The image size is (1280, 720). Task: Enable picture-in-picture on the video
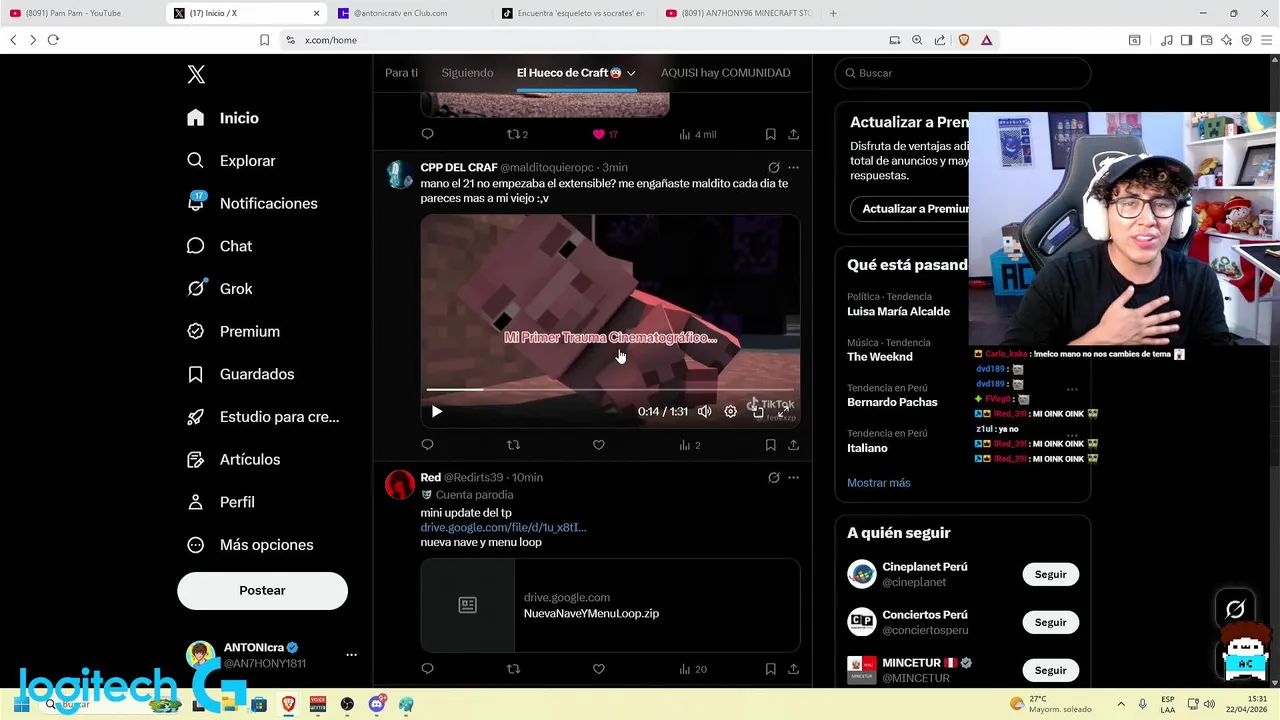(x=757, y=411)
